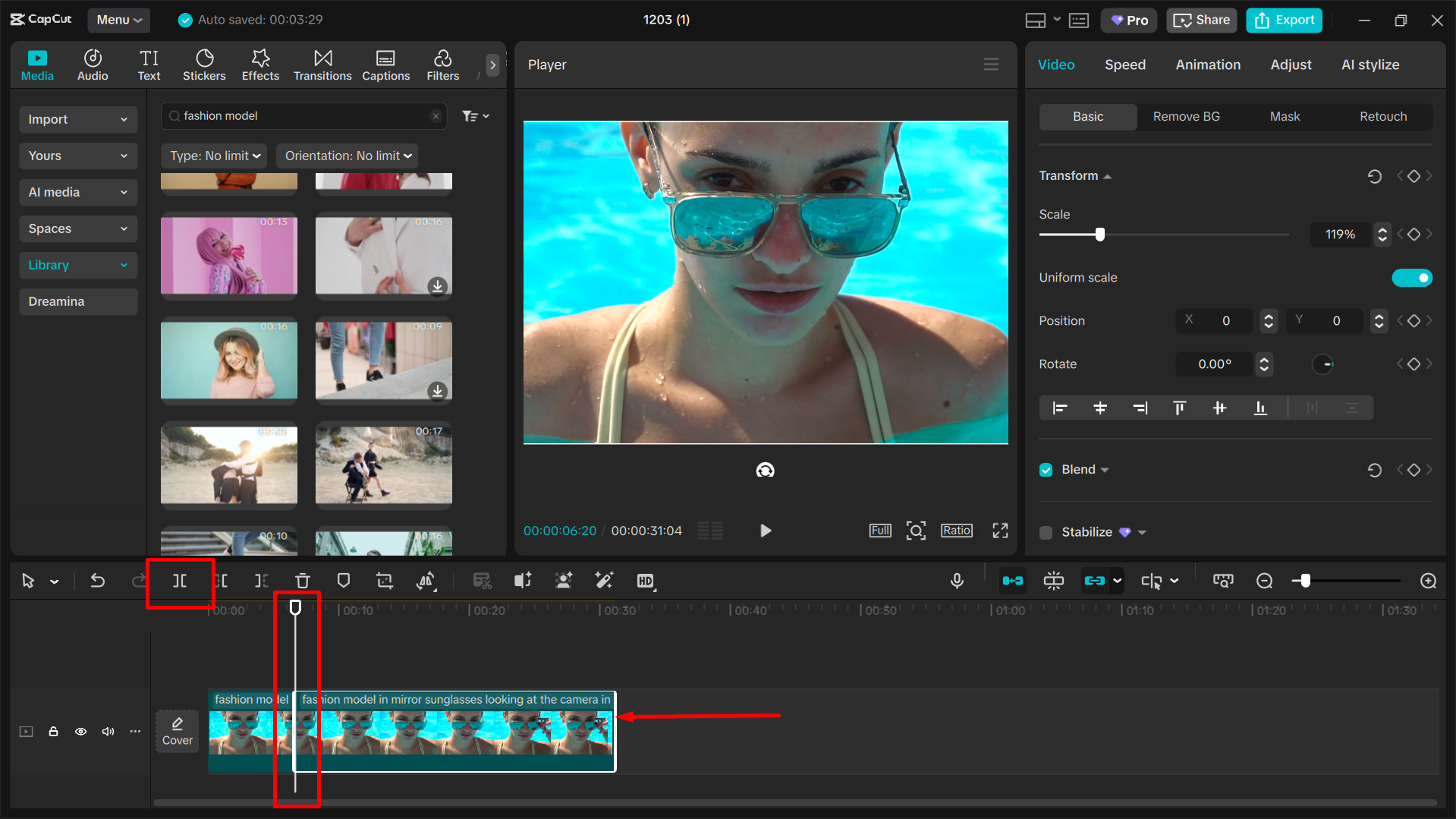Screen dimensions: 1456x819
Task: Enable the Stabilize checkbox
Action: pyautogui.click(x=1046, y=532)
